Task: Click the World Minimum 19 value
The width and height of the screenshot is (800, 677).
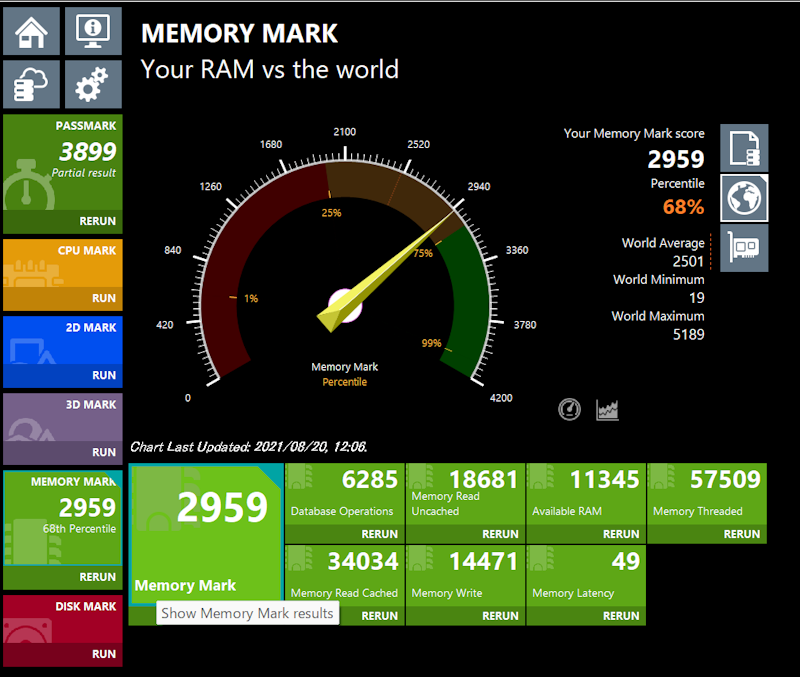Action: coord(696,297)
